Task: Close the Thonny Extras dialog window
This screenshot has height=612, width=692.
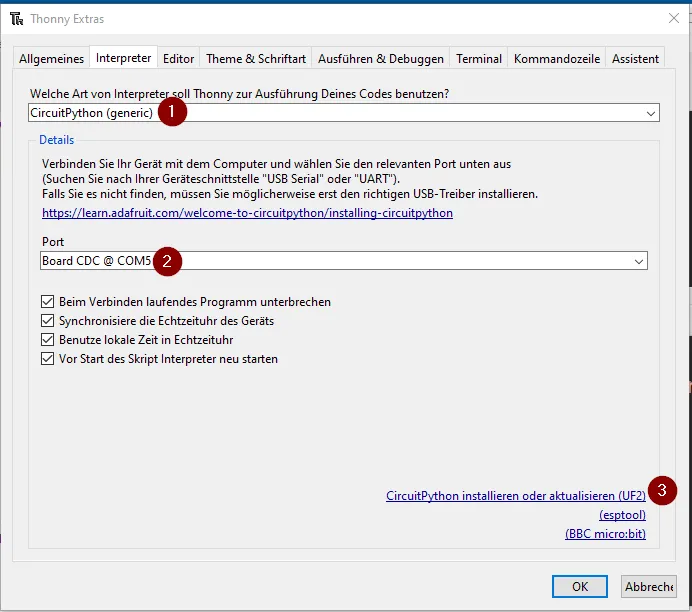Action: [x=672, y=19]
